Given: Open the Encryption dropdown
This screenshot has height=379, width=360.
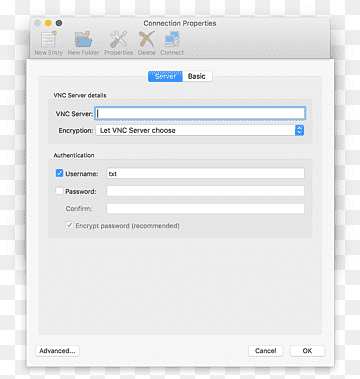Looking at the screenshot, I should click(200, 130).
